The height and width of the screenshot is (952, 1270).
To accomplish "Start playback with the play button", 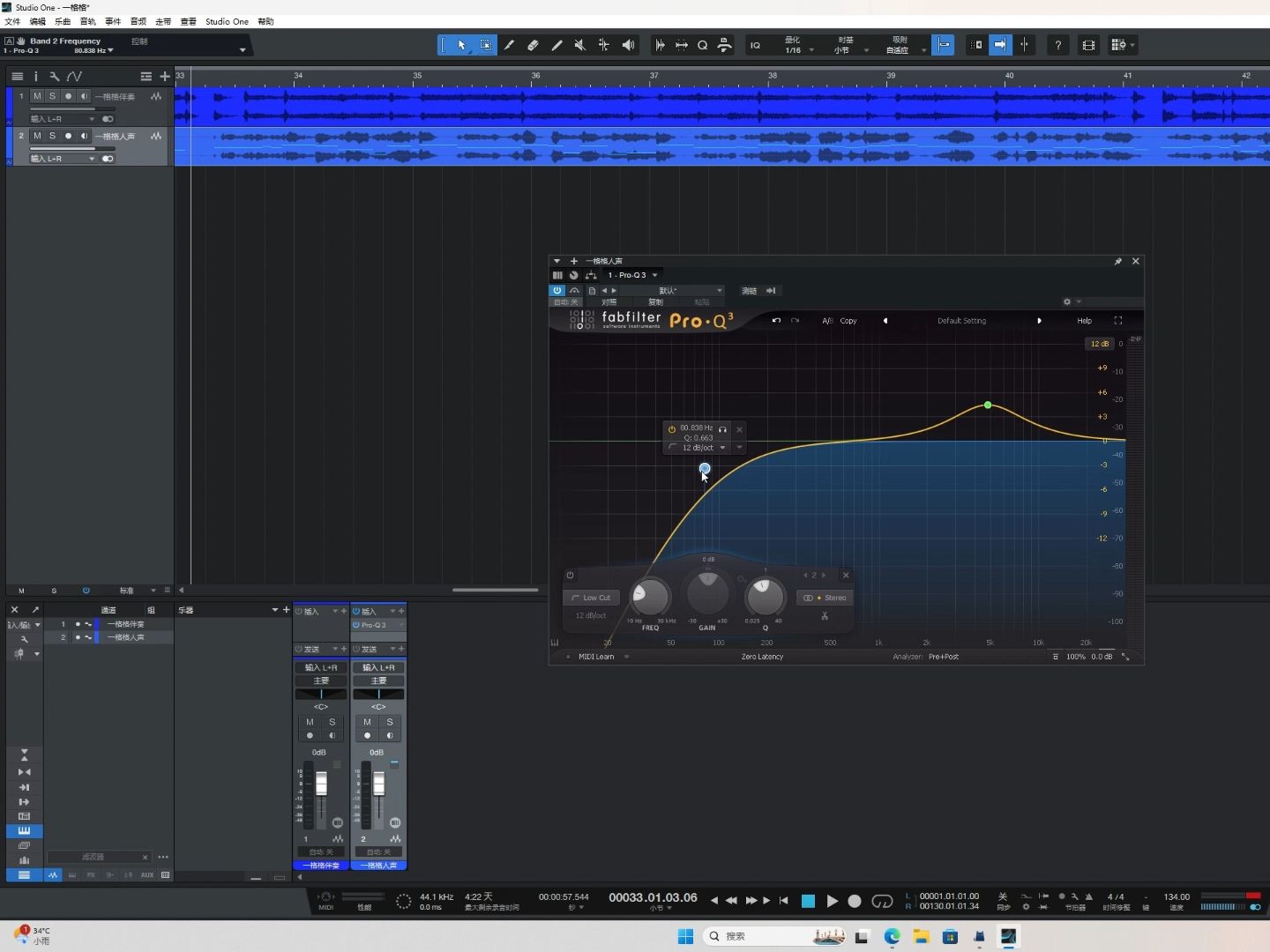I will point(832,901).
